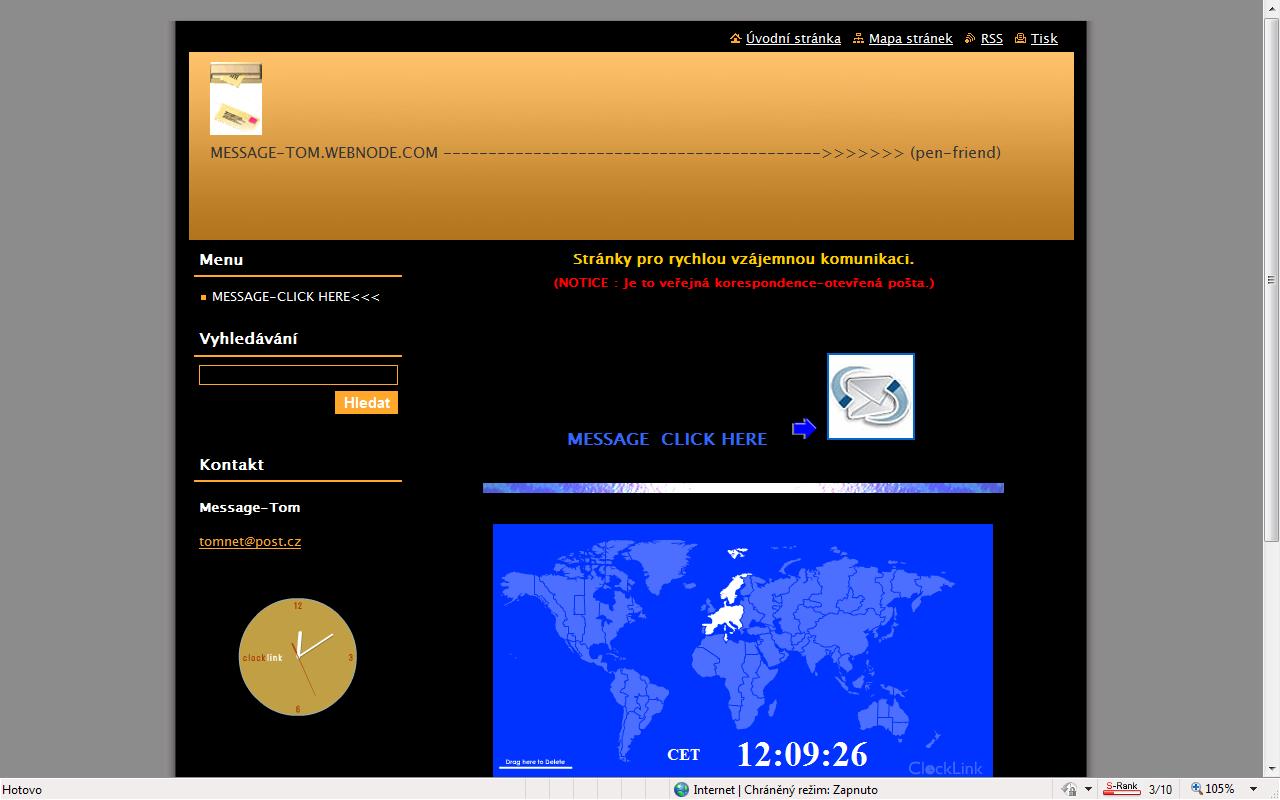The height and width of the screenshot is (800, 1280).
Task: Click the site logo image in the header
Action: 236,99
